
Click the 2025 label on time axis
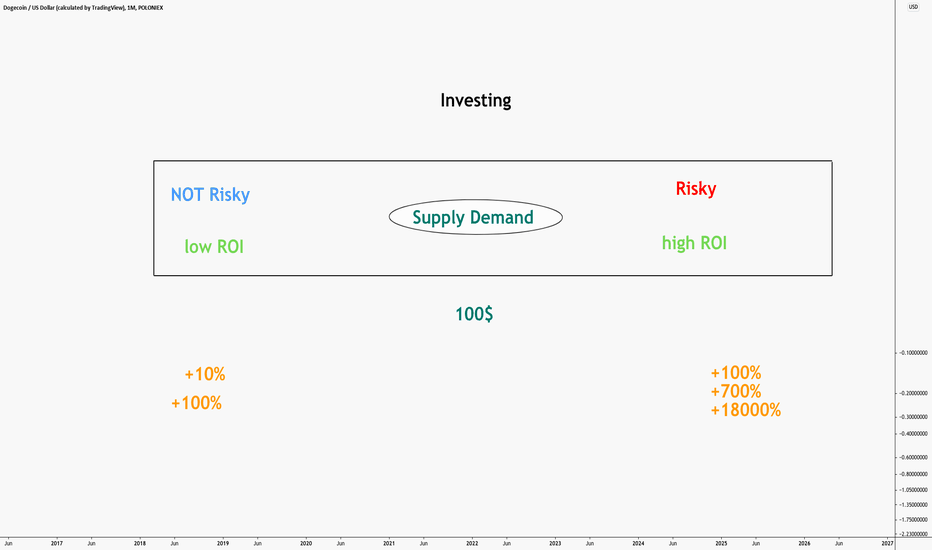[721, 543]
